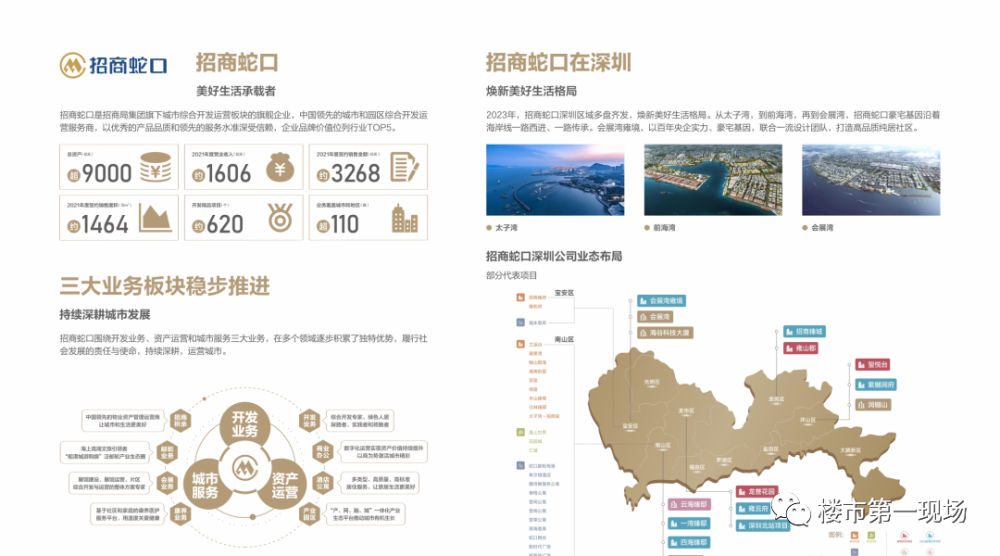Click the tan 会展湾 map label
Viewport: 1000px width, 556px height.
[x=655, y=316]
